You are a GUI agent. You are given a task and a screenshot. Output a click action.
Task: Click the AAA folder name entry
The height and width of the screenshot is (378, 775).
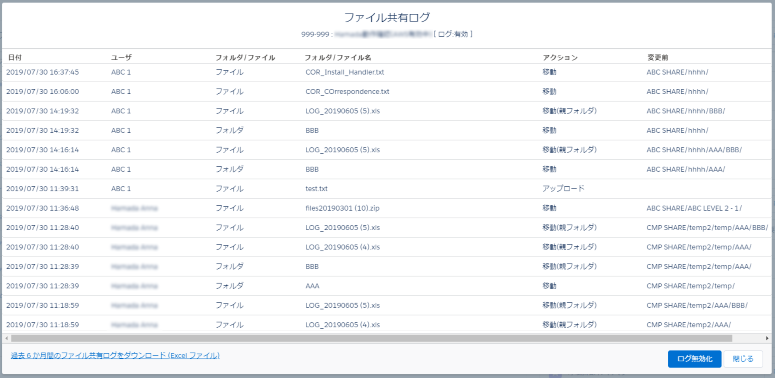[x=312, y=286]
